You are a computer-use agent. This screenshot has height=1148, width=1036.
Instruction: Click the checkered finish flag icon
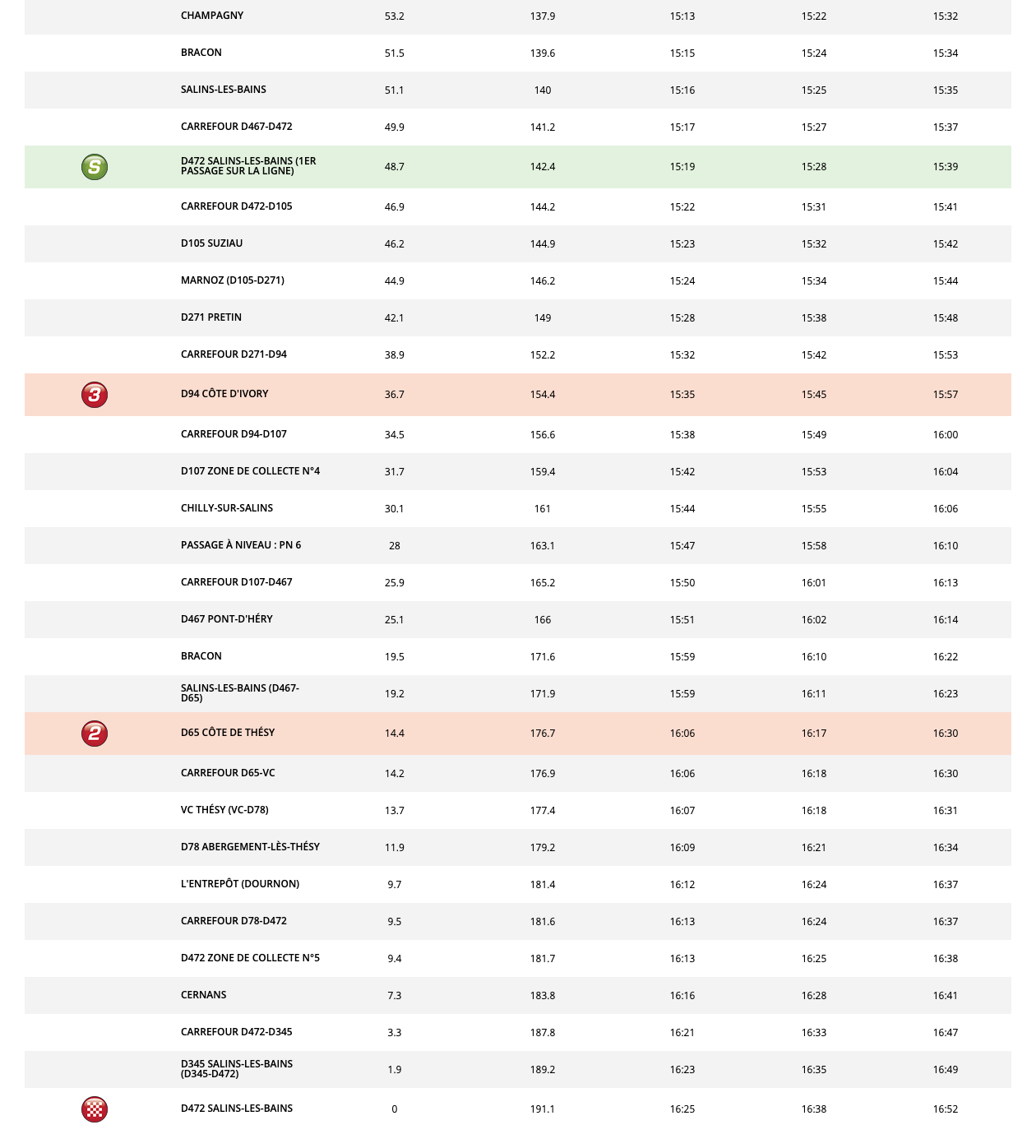tap(95, 1109)
